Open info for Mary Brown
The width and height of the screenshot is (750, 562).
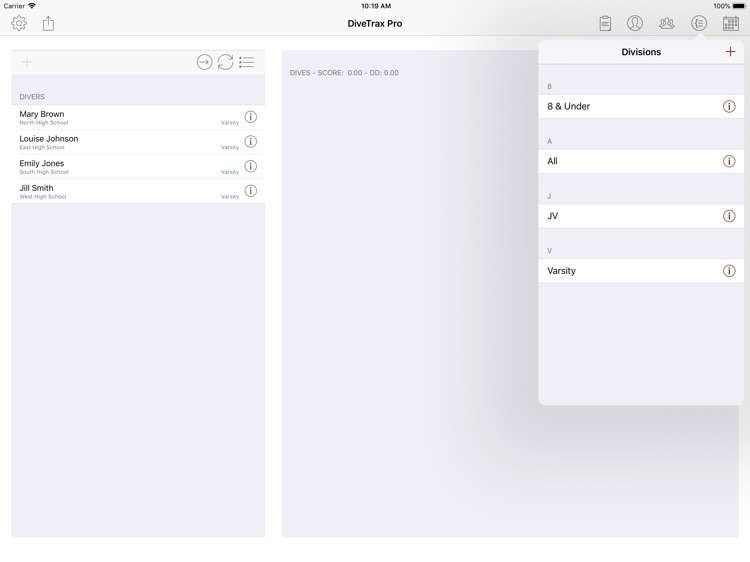tap(251, 117)
